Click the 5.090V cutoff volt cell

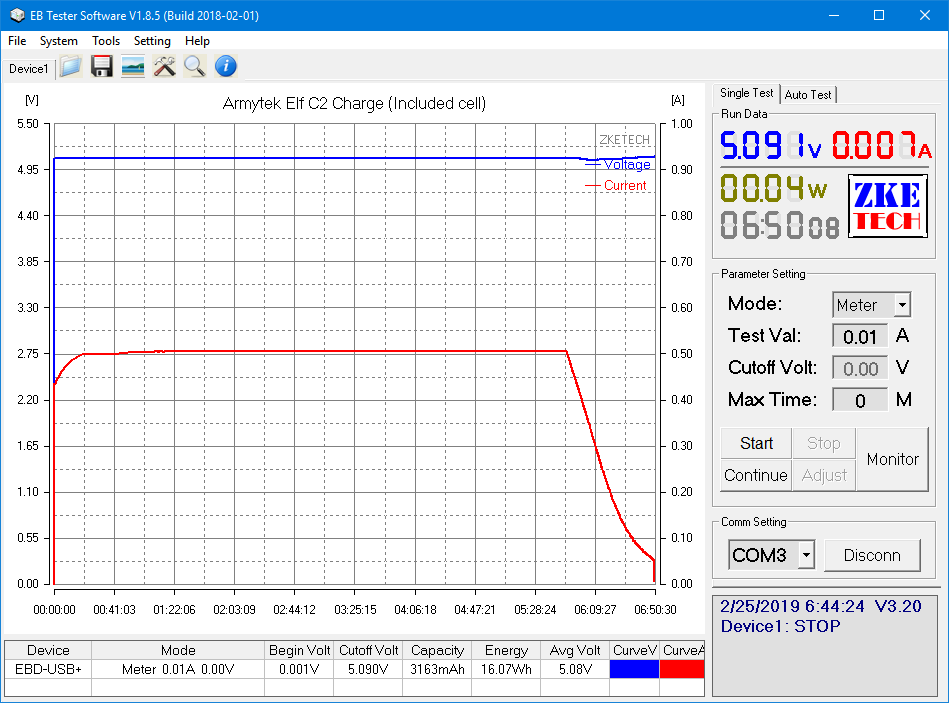click(368, 669)
